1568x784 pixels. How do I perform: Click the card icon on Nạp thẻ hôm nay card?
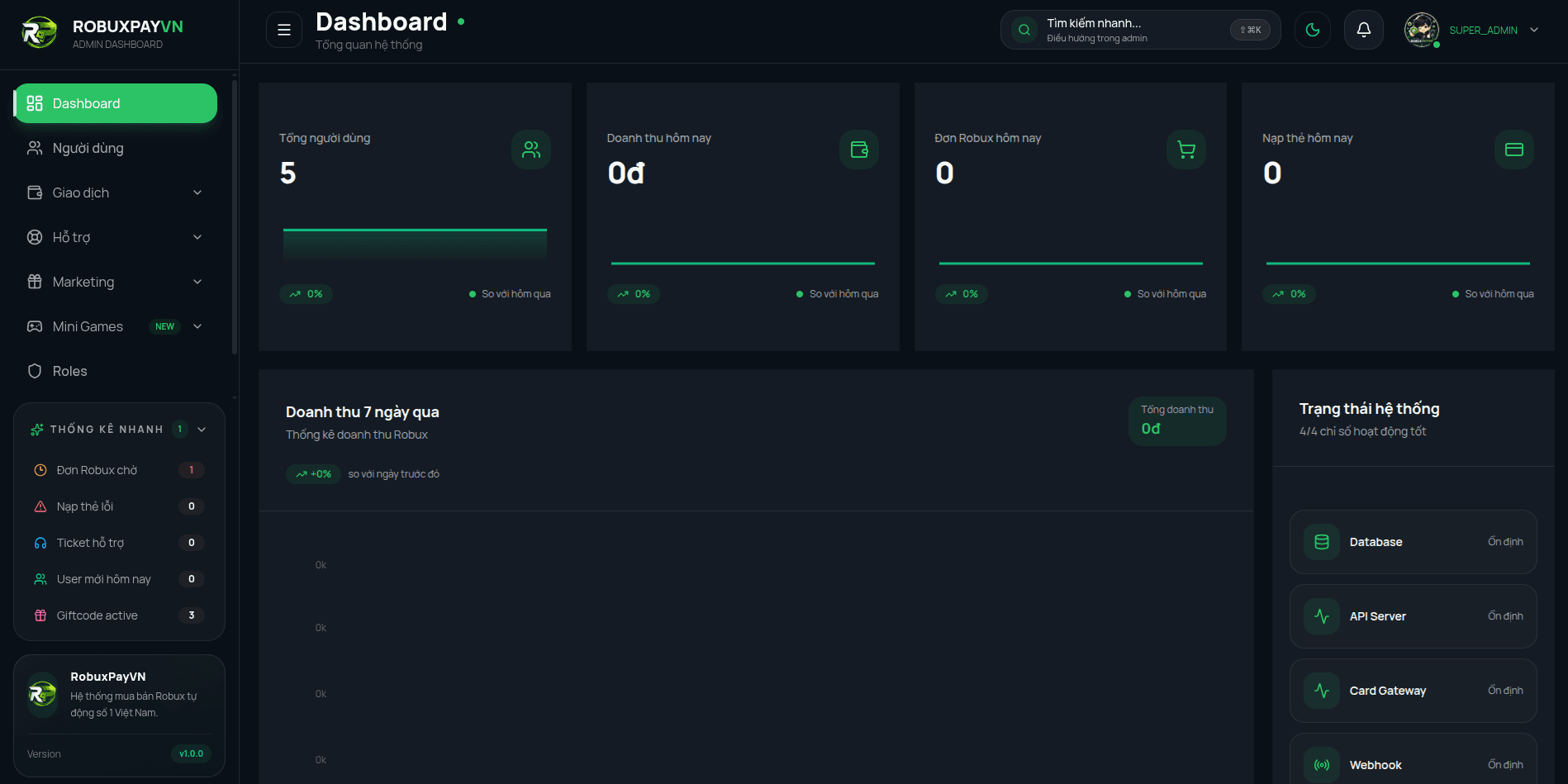coord(1514,150)
